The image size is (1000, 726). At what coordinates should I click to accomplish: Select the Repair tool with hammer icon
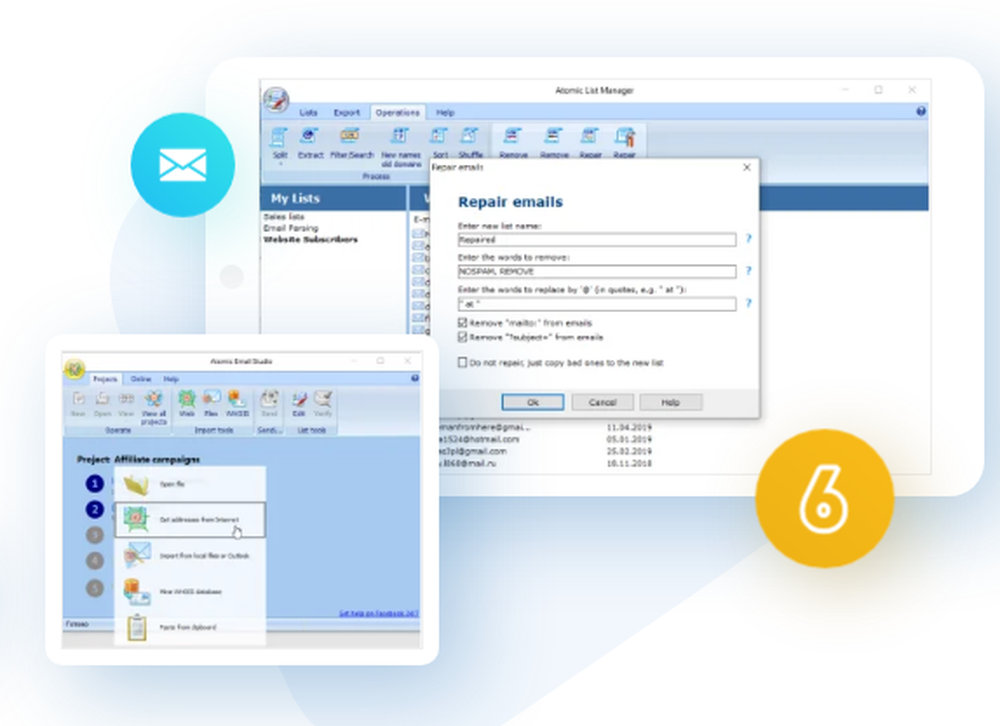click(624, 143)
